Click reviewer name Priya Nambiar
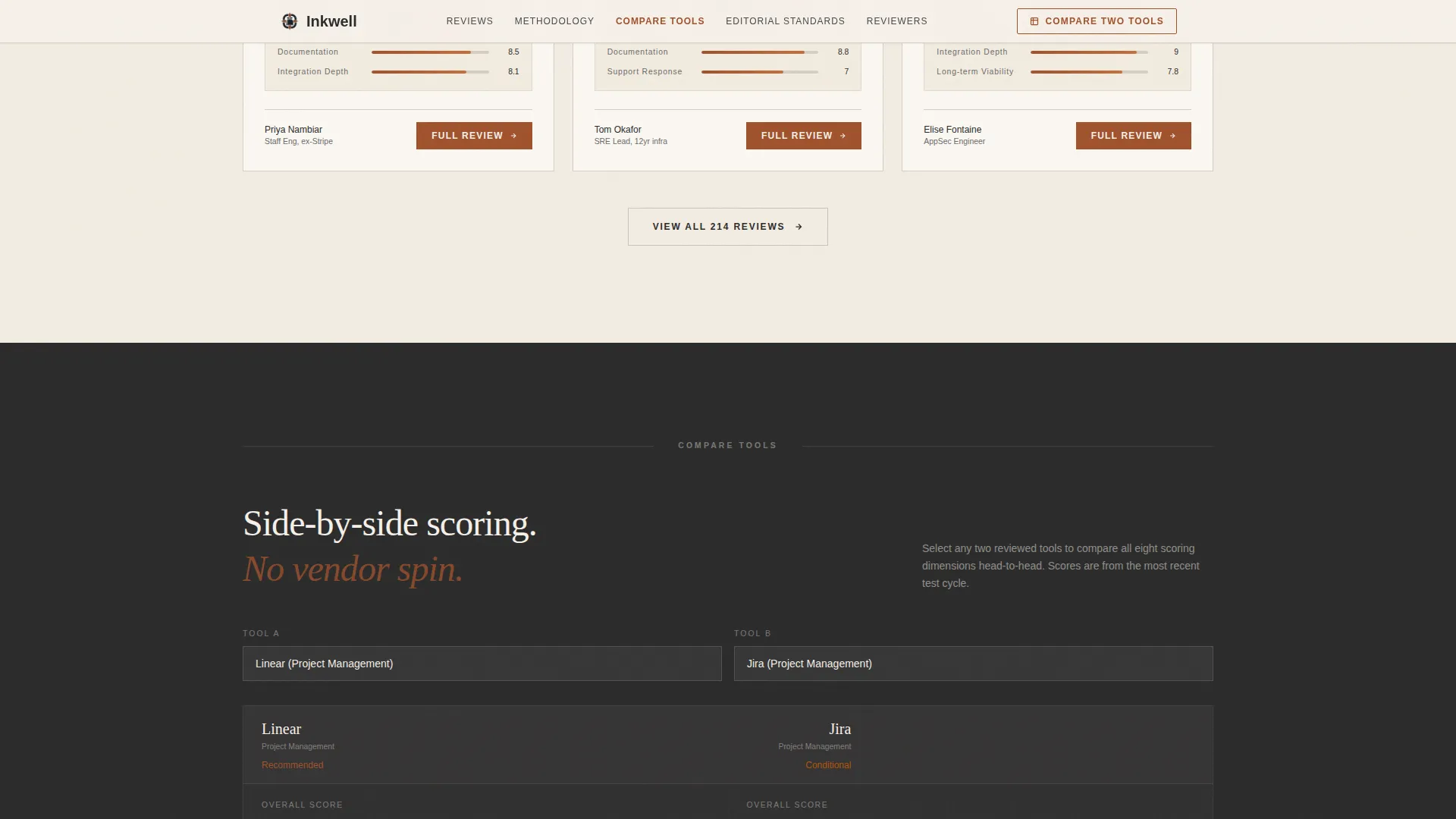 pos(293,130)
